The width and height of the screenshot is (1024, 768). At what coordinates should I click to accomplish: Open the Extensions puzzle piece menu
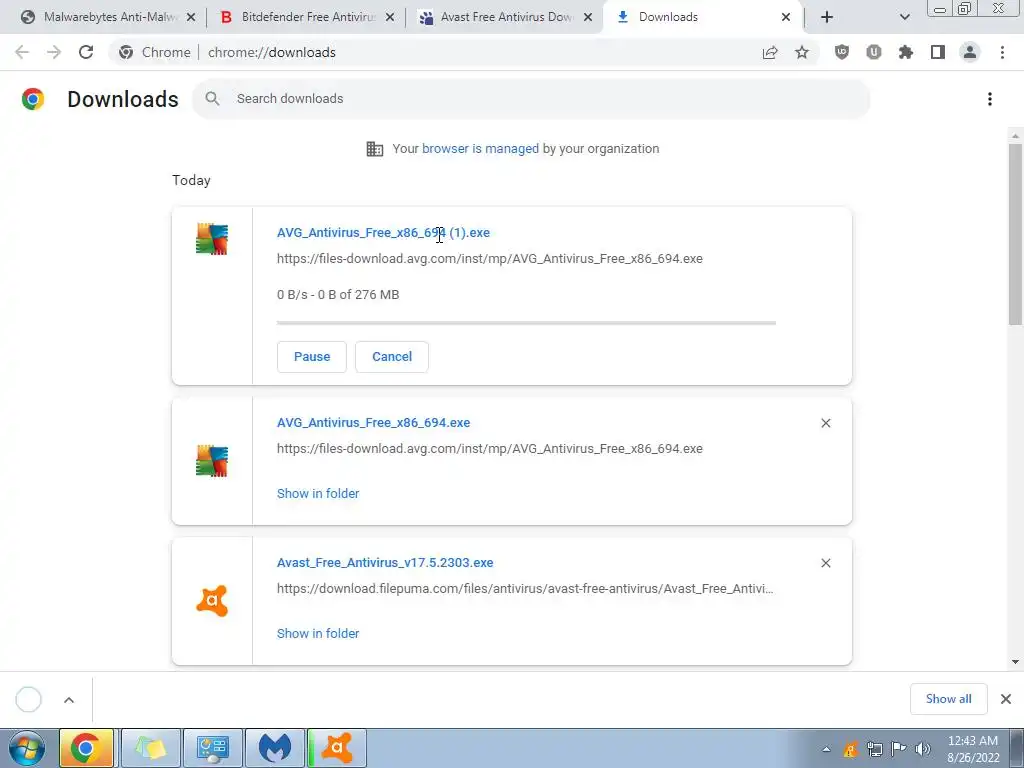tap(906, 52)
